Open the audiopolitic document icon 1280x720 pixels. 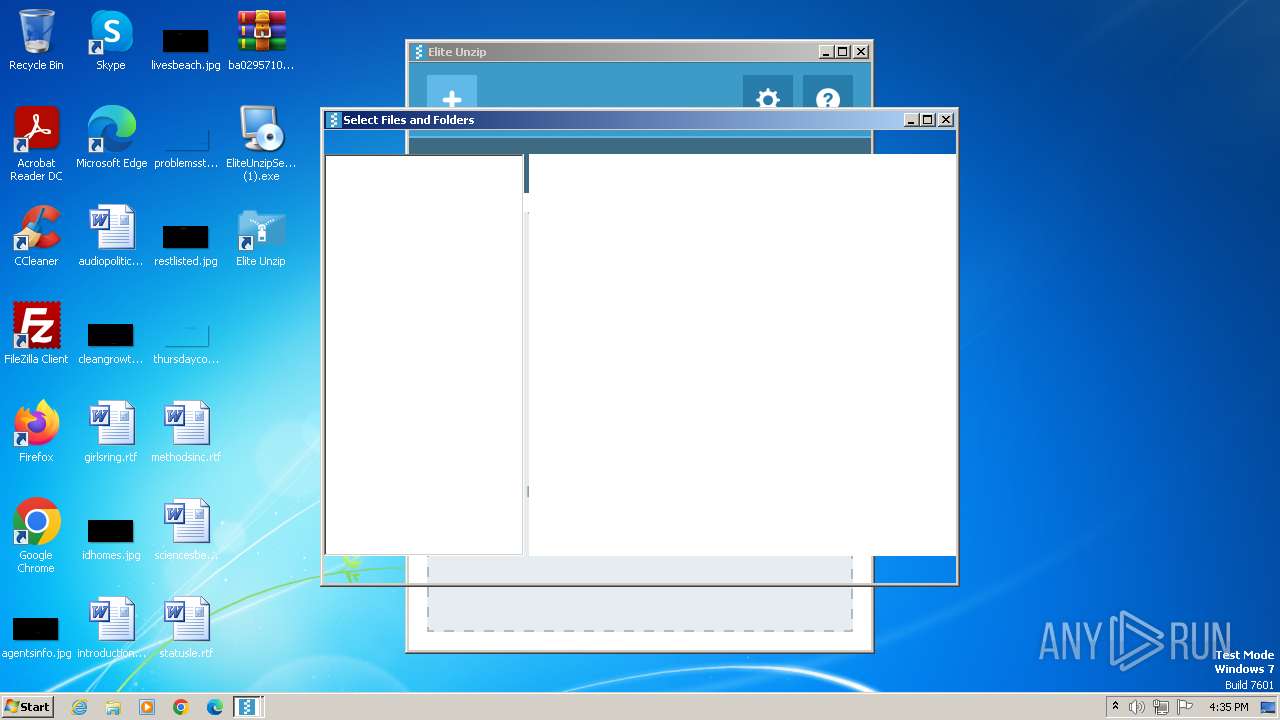111,236
